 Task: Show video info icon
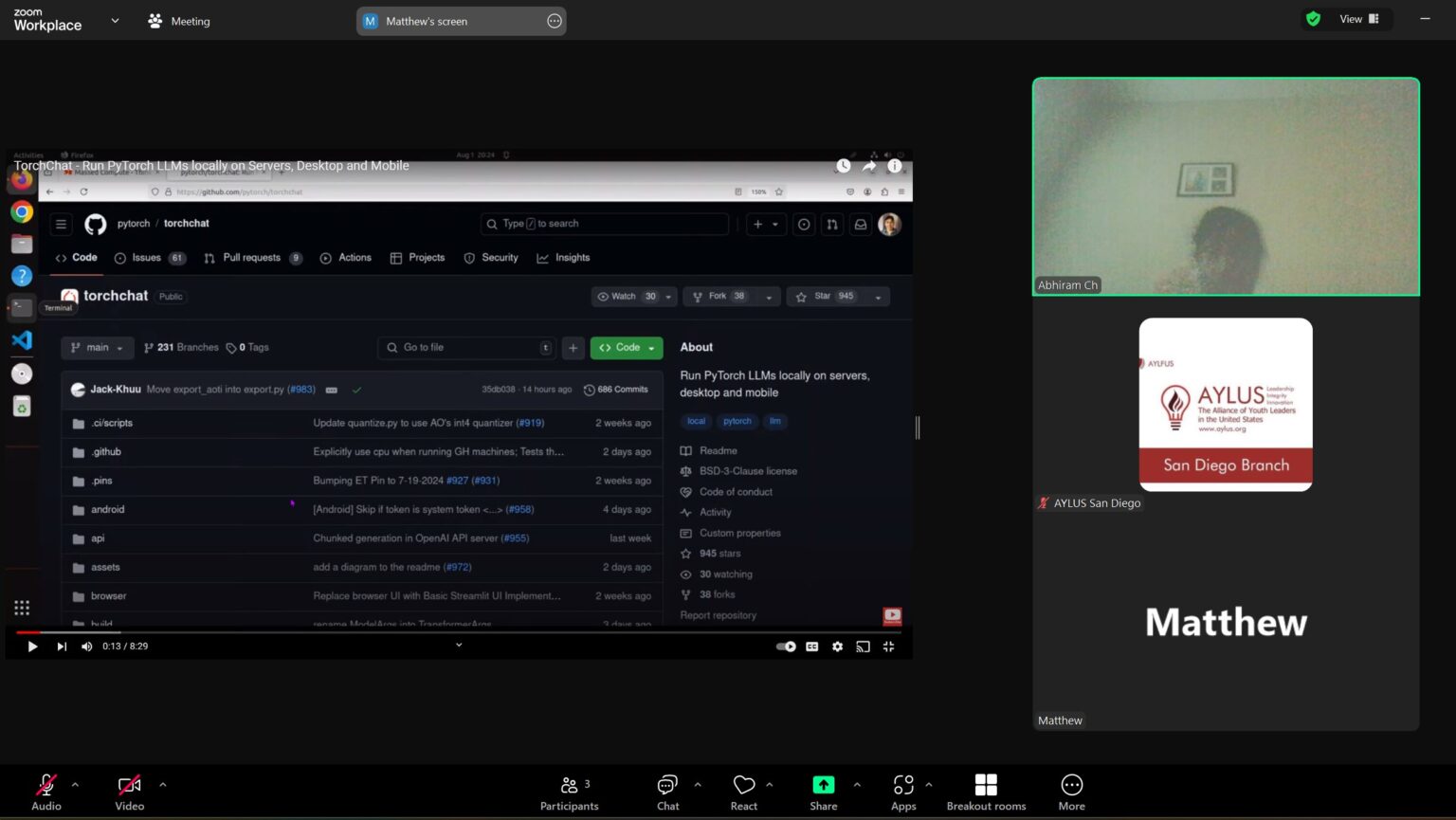coord(894,166)
